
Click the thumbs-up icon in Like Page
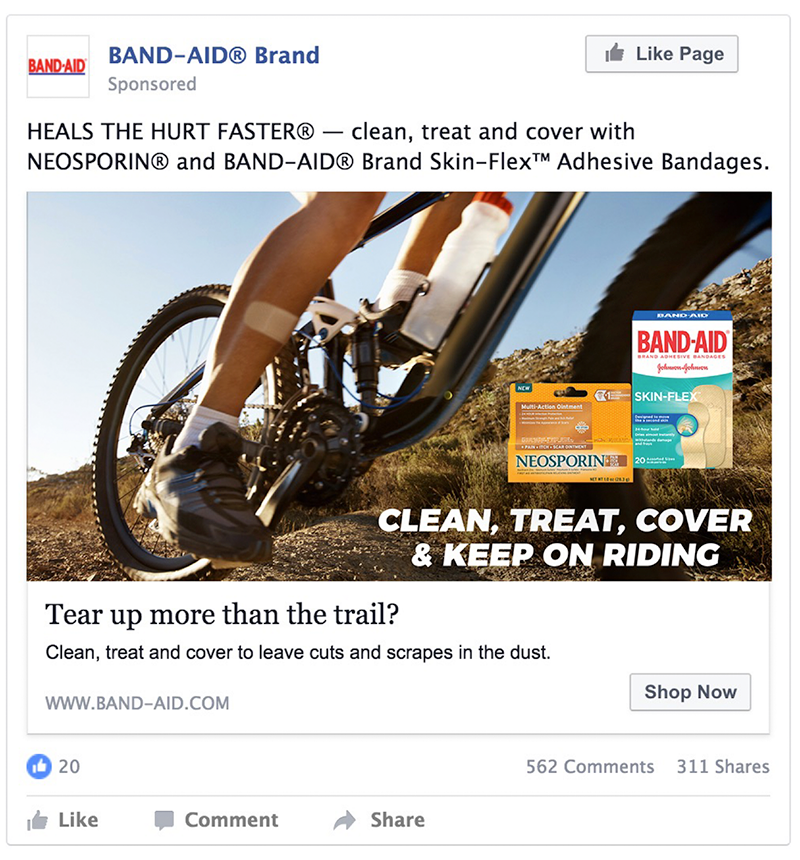tap(615, 53)
